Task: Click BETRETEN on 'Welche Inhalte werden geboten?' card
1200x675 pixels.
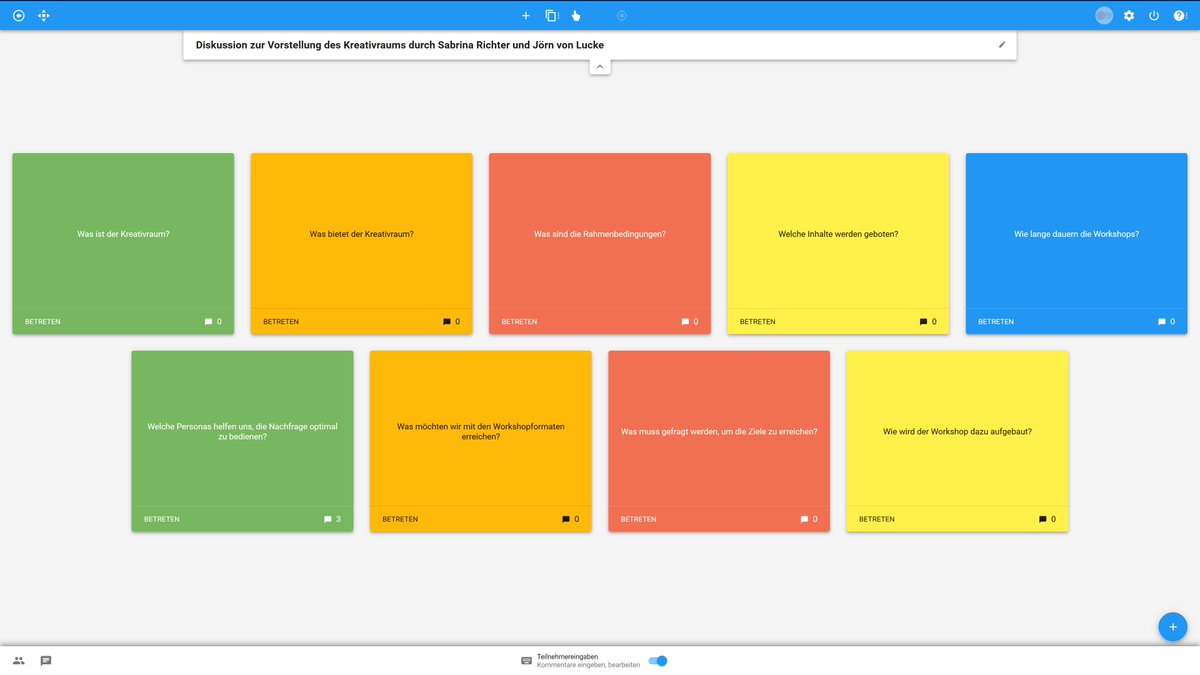Action: (x=758, y=322)
